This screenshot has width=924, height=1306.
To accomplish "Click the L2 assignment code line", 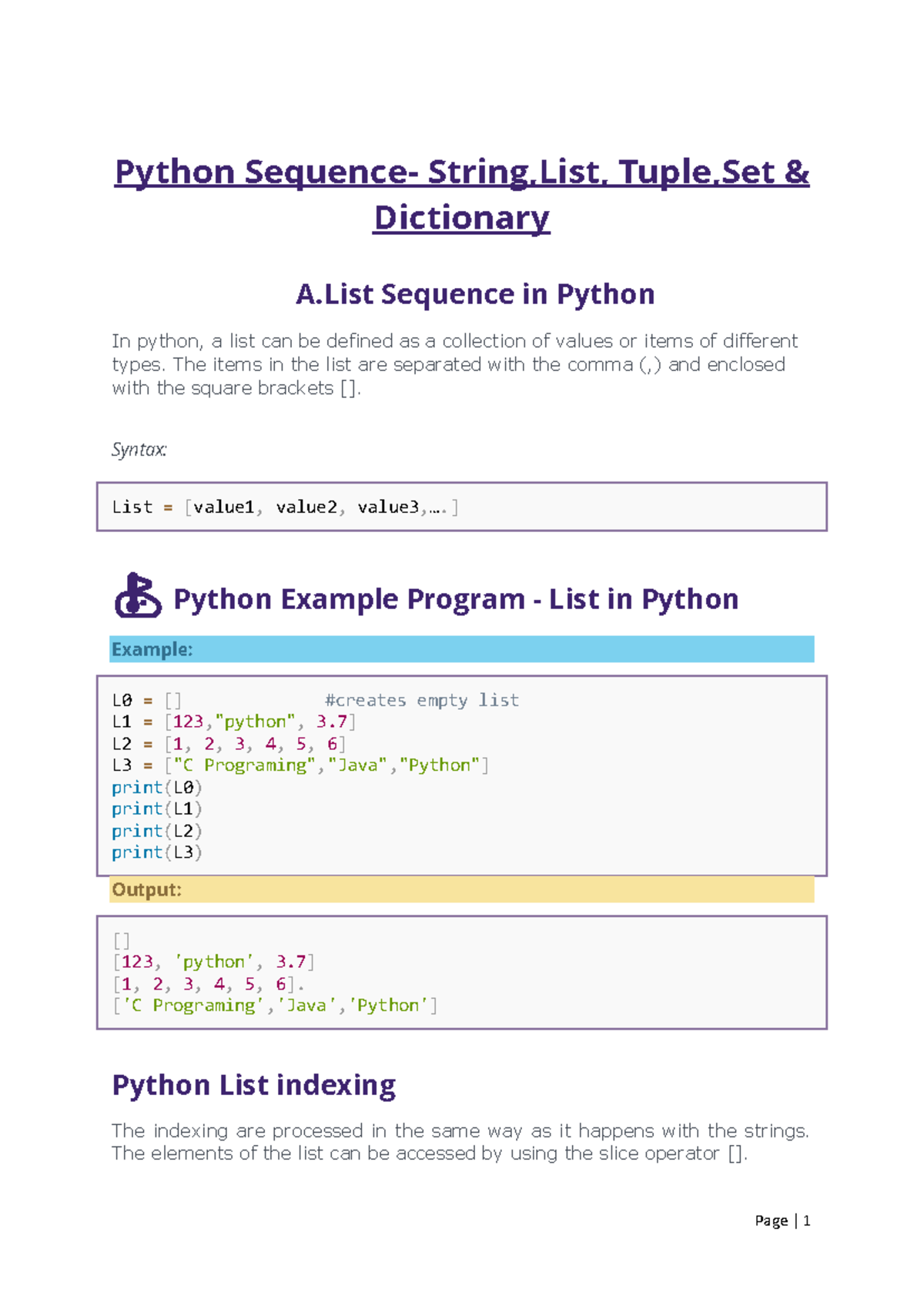I will [229, 745].
